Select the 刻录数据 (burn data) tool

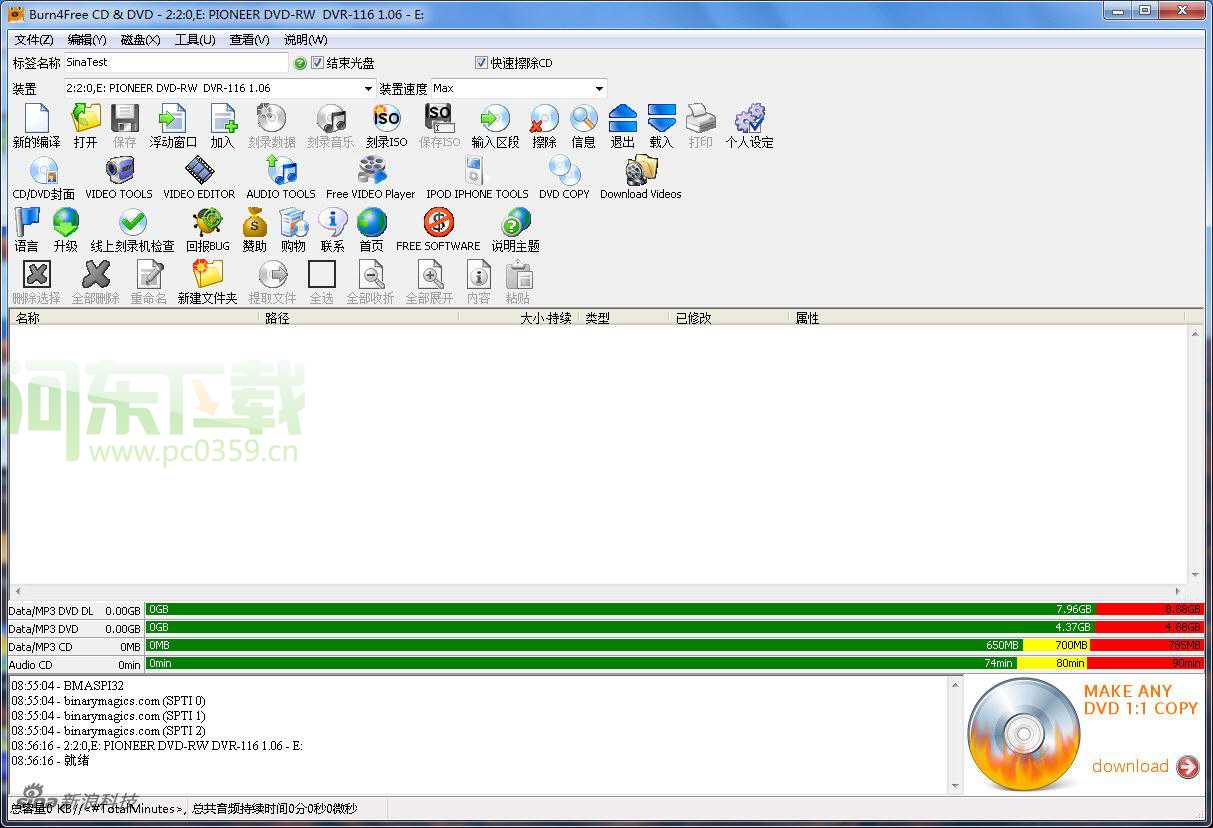270,124
